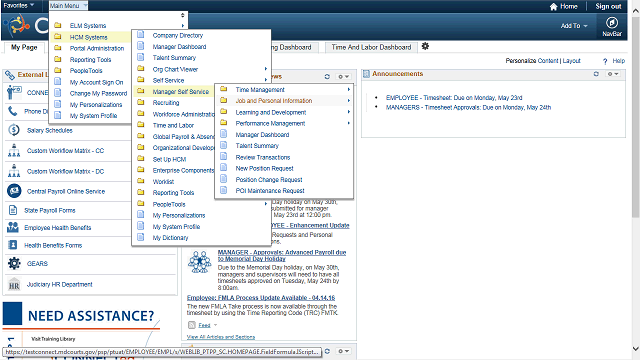Click Custom Workflow Matrix - CC icon
Image resolution: width=640 pixels, height=360 pixels.
pyautogui.click(x=14, y=151)
